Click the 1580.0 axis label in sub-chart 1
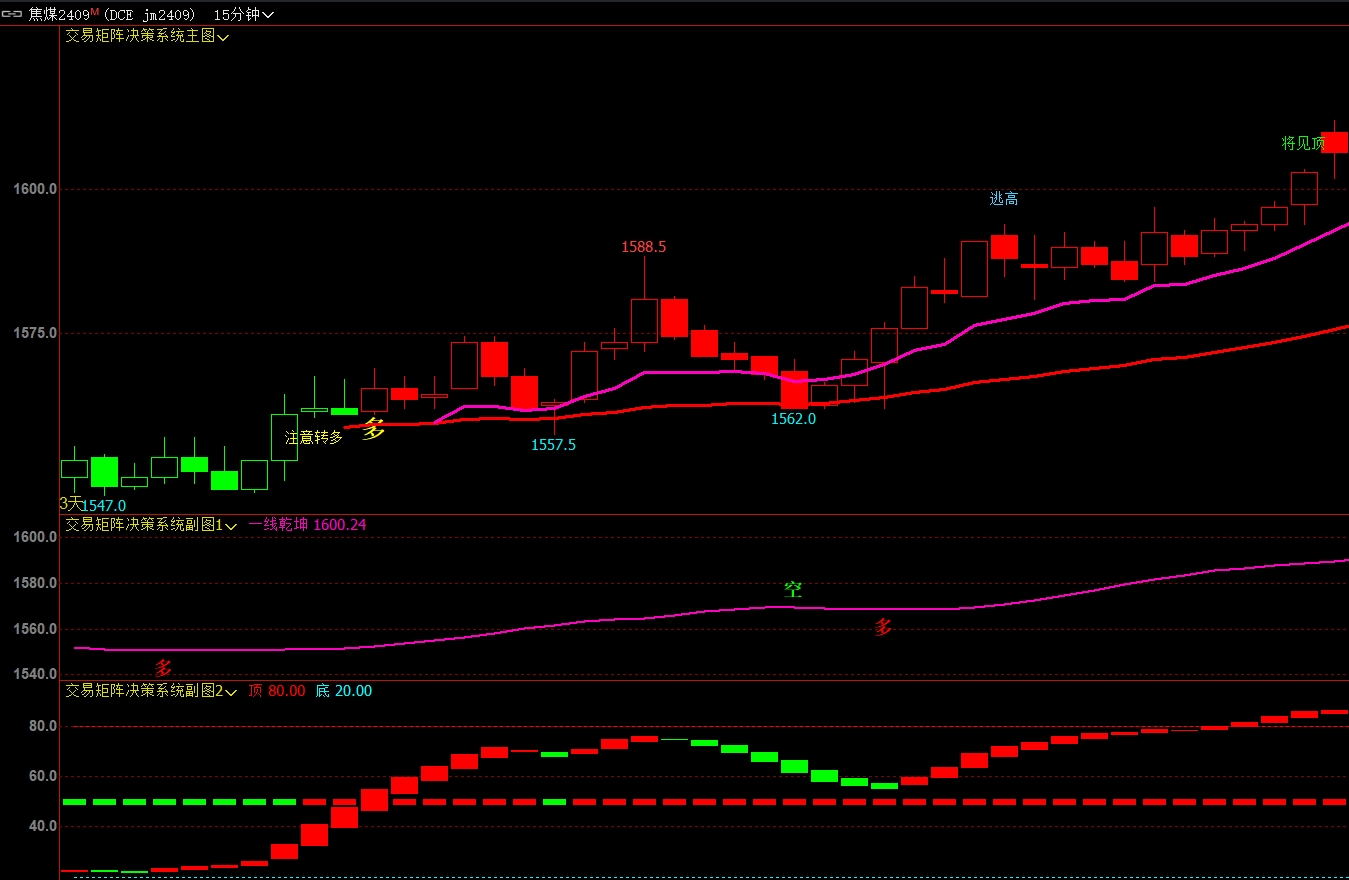 tap(34, 583)
